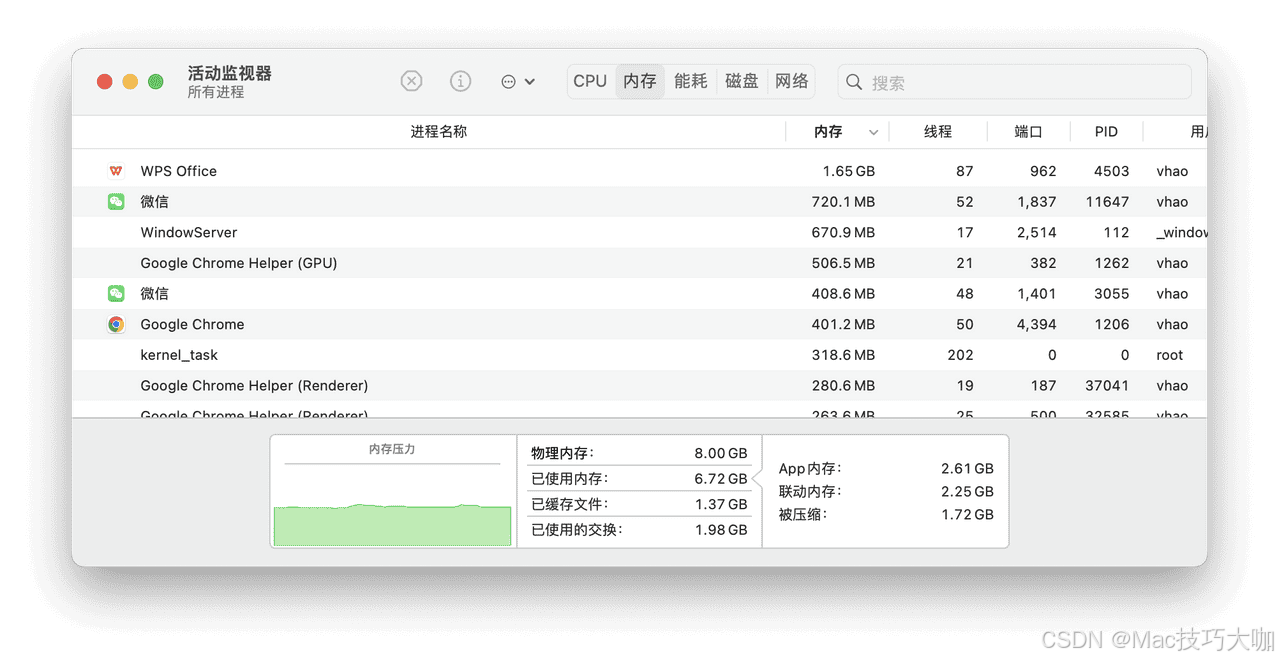Click the root user cell

click(1170, 355)
